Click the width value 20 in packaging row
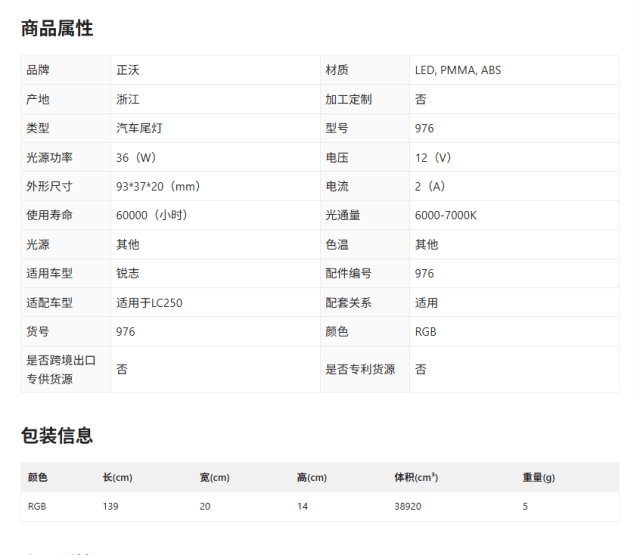Image resolution: width=640 pixels, height=555 pixels. click(x=205, y=506)
